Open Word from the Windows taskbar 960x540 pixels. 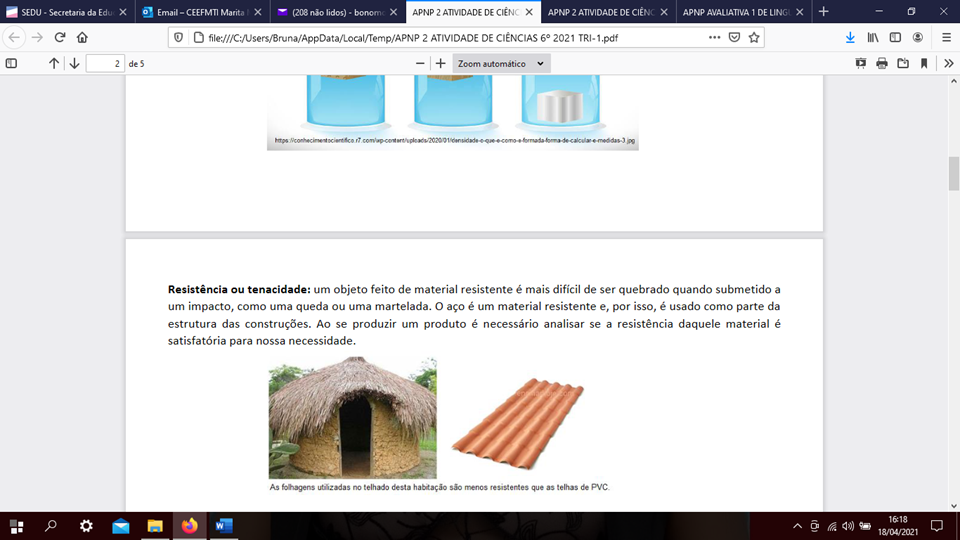[x=223, y=525]
